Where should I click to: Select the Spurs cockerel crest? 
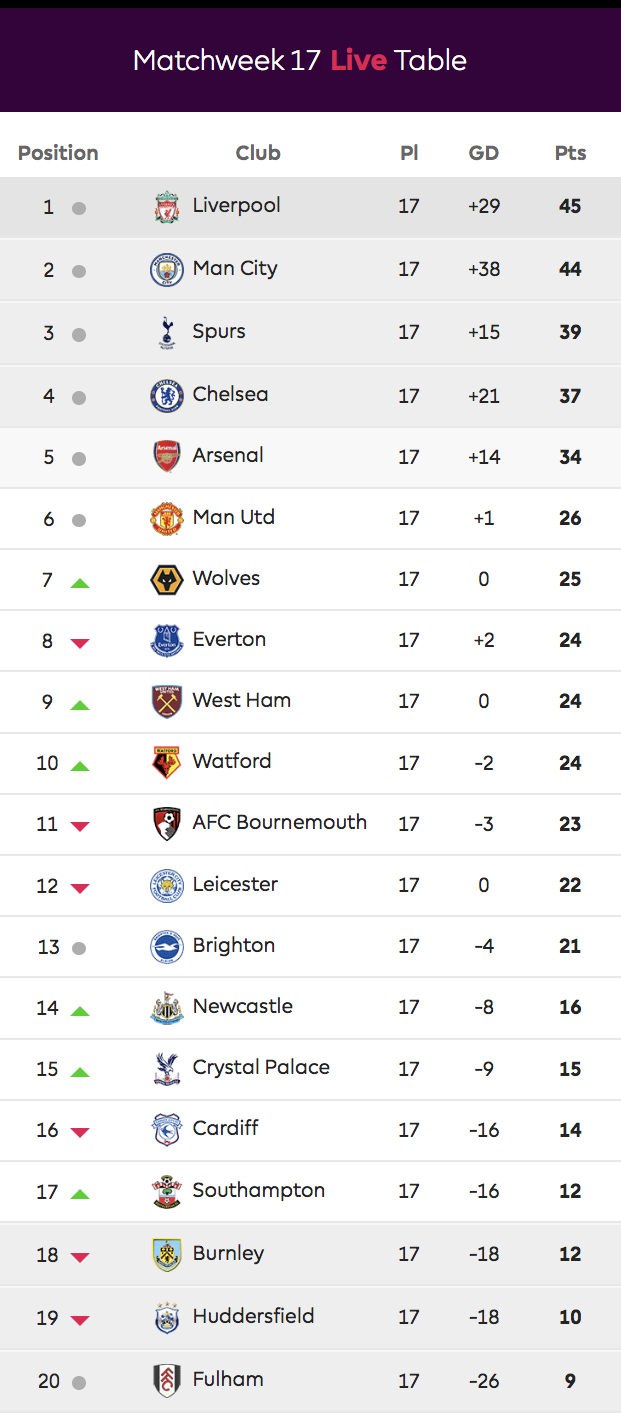click(x=167, y=332)
